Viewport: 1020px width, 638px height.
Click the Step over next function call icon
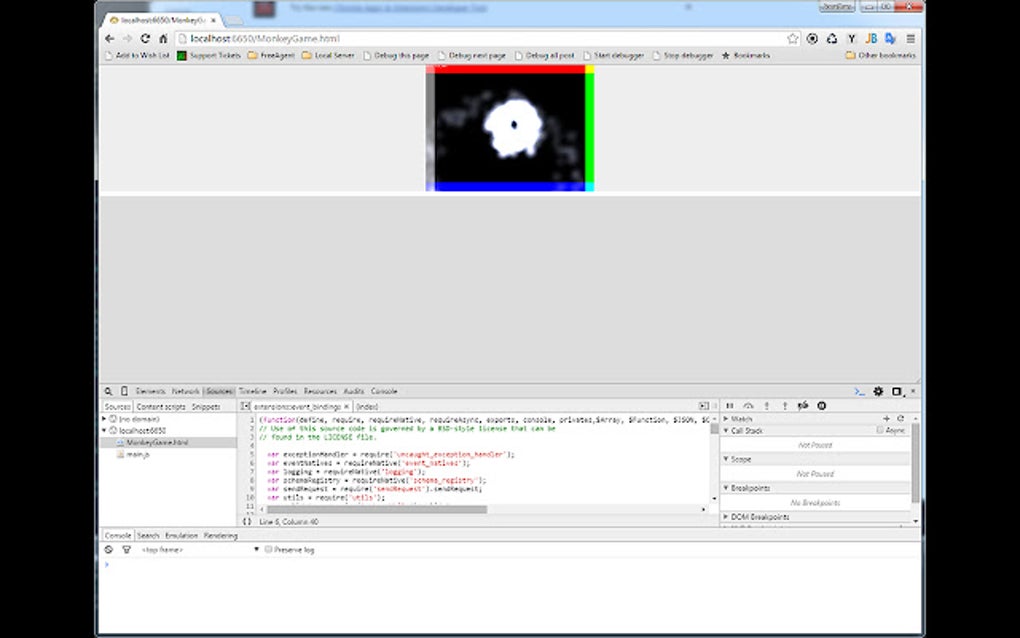746,405
